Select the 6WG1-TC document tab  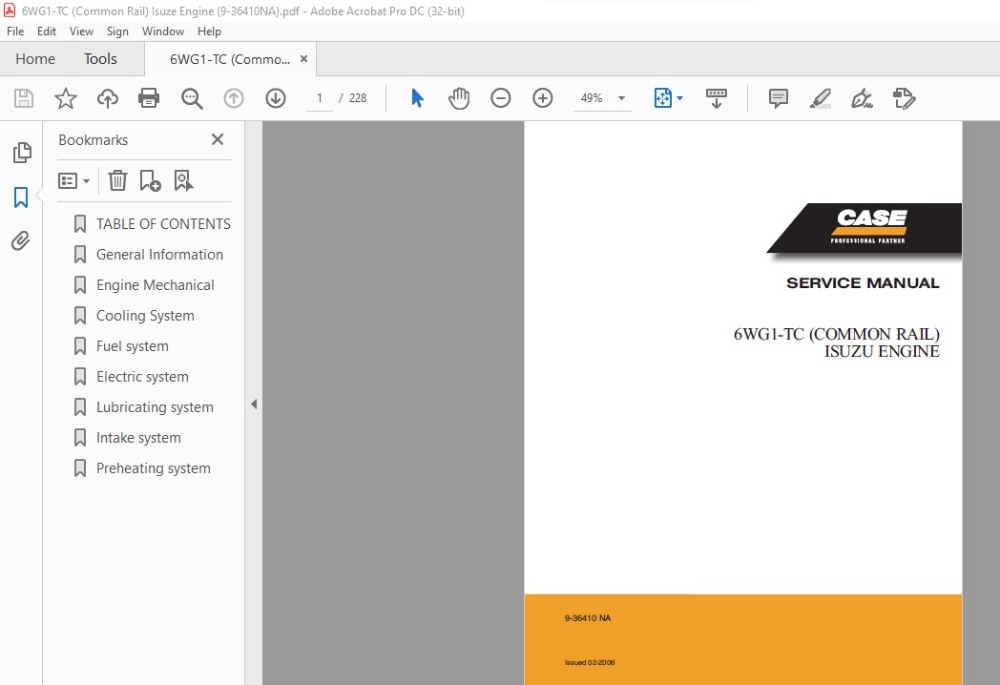(229, 59)
